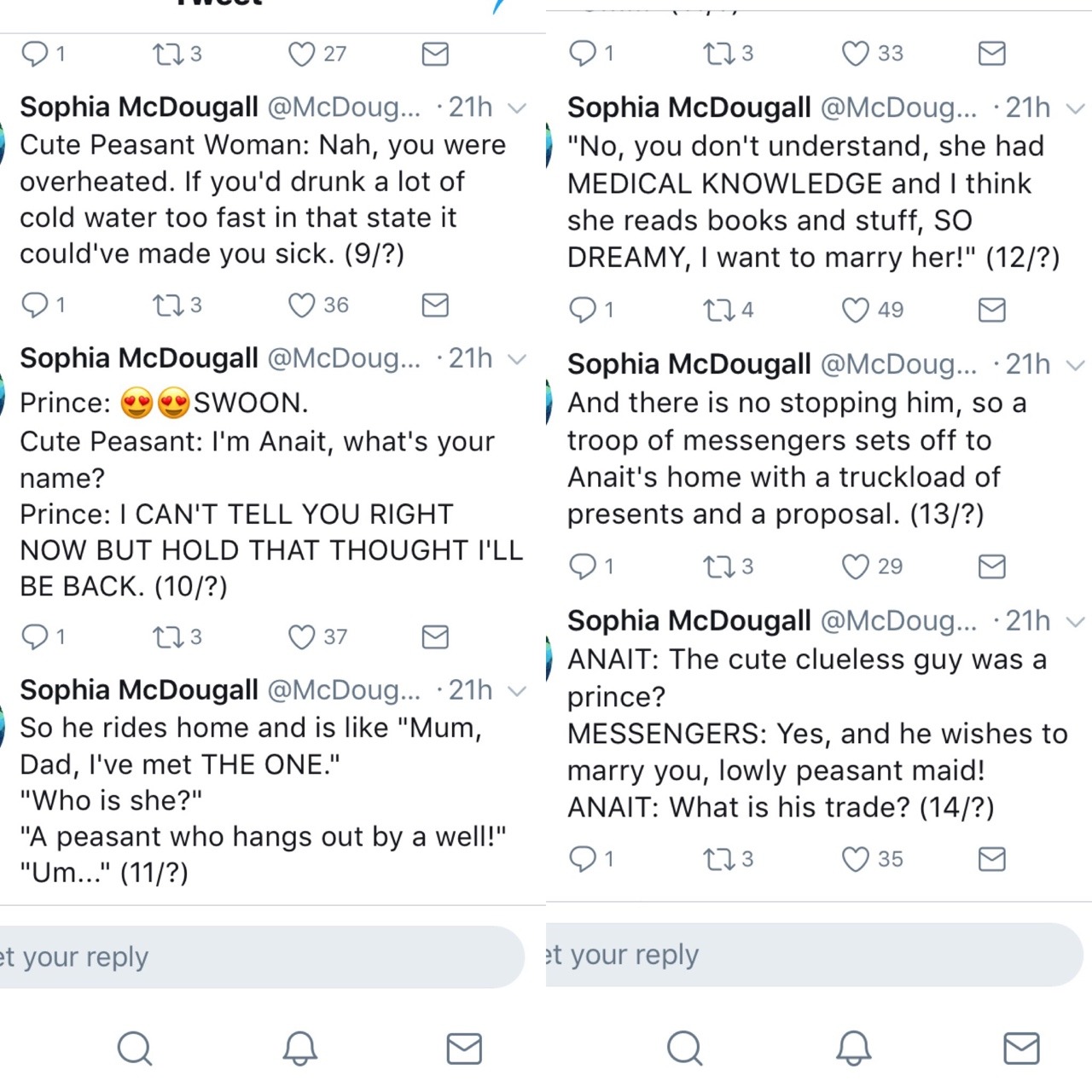Retweet the ANAIT trade tweet (14/?)
The width and height of the screenshot is (1092, 1092).
coord(717,859)
